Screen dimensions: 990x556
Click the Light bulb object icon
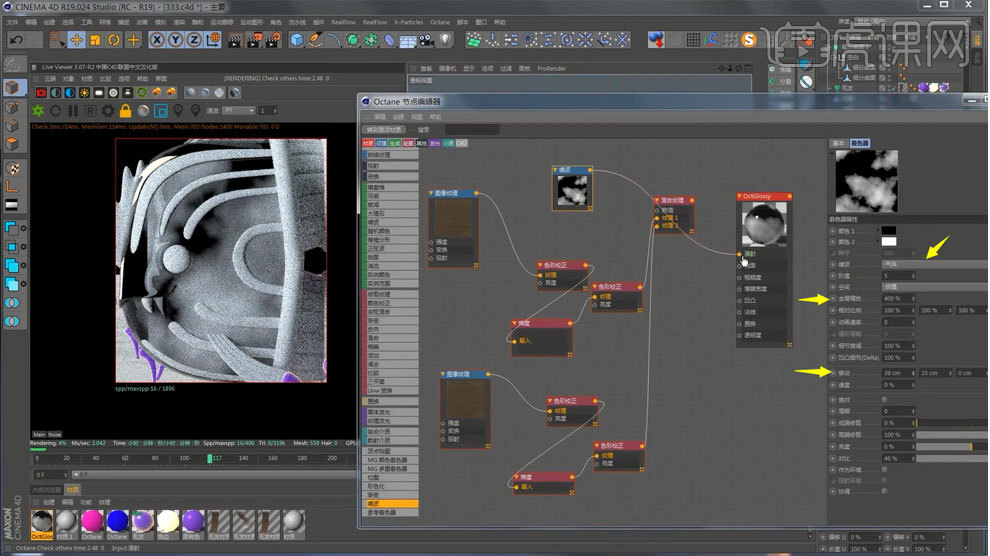446,39
